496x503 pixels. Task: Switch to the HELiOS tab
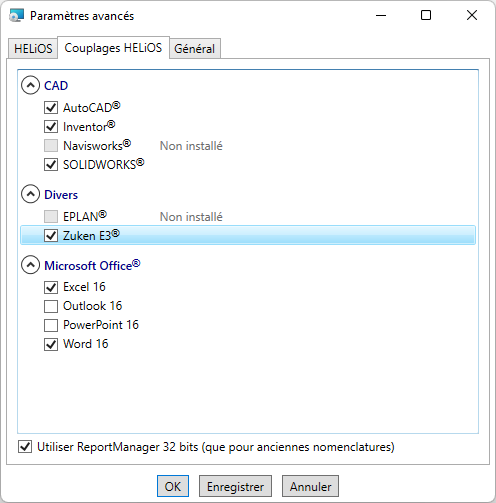pyautogui.click(x=33, y=49)
